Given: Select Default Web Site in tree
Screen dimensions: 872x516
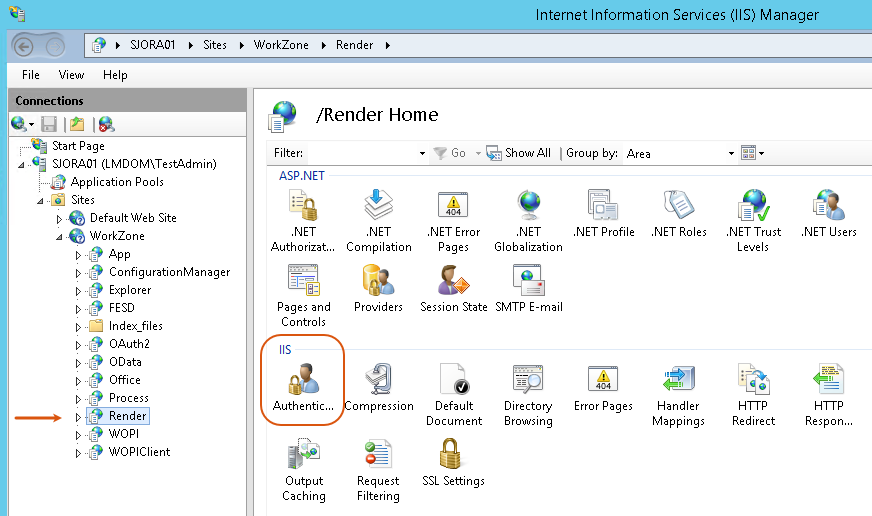Looking at the screenshot, I should point(133,218).
